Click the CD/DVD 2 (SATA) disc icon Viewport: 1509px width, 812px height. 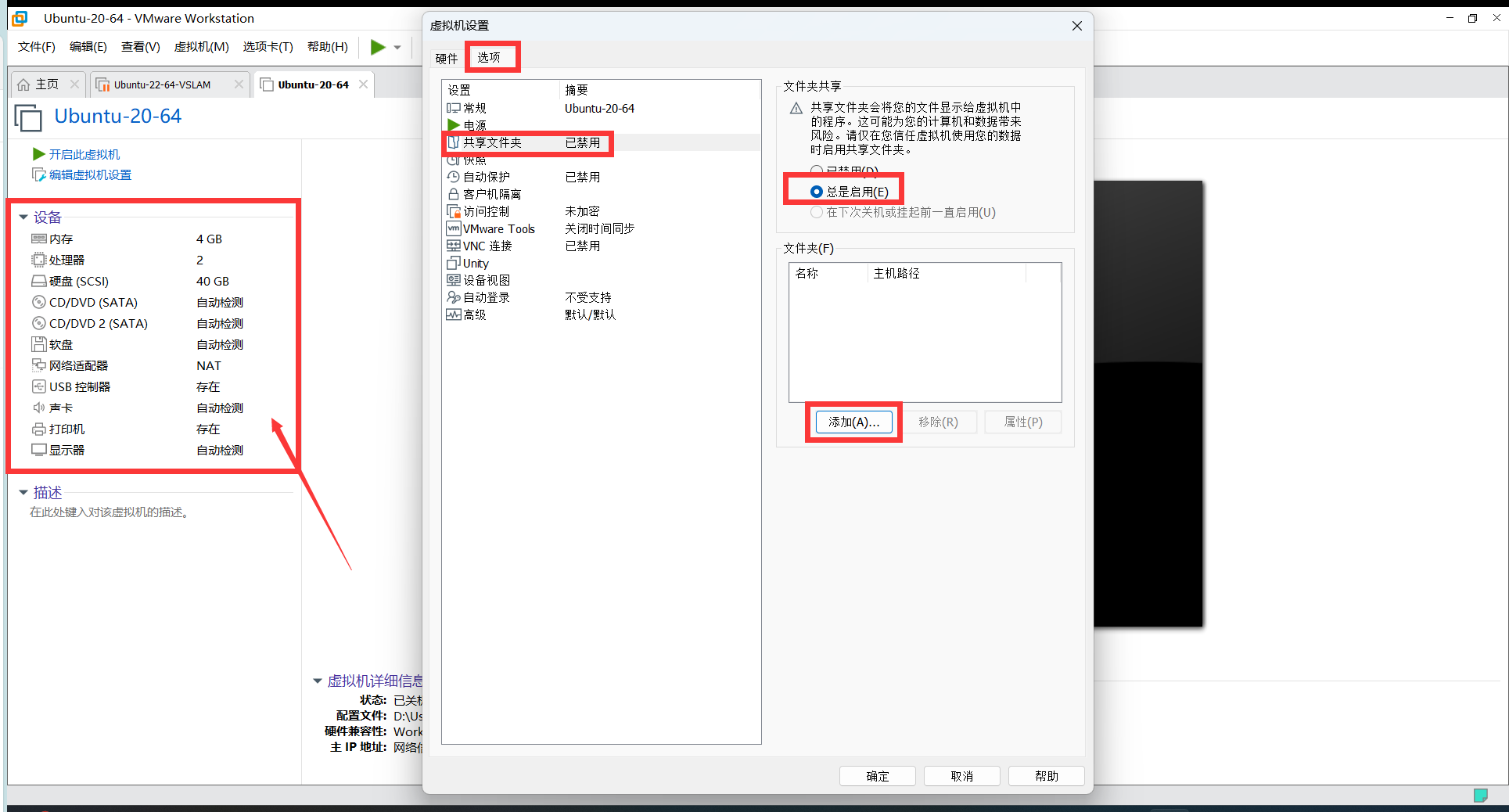point(39,323)
